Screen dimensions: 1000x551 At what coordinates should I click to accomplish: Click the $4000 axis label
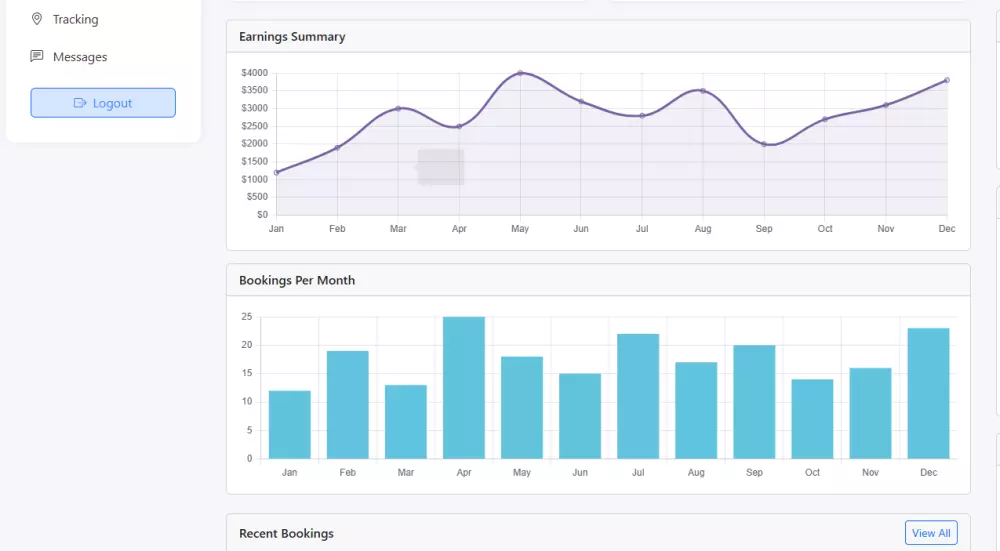click(254, 73)
